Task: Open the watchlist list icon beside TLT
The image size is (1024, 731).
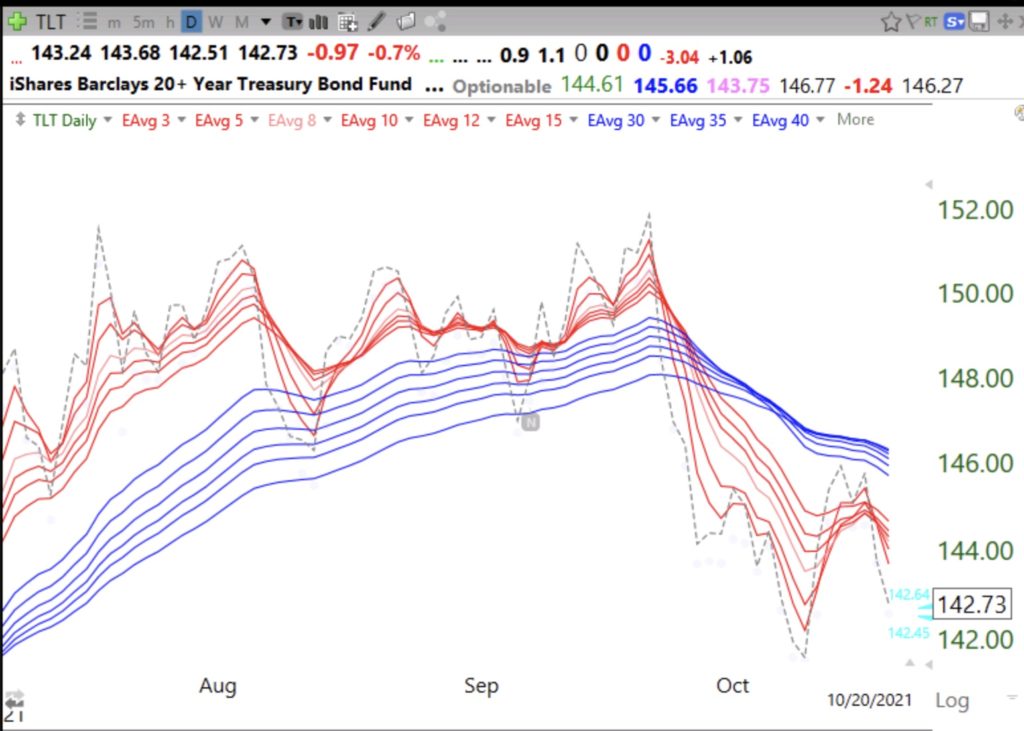Action: 87,21
